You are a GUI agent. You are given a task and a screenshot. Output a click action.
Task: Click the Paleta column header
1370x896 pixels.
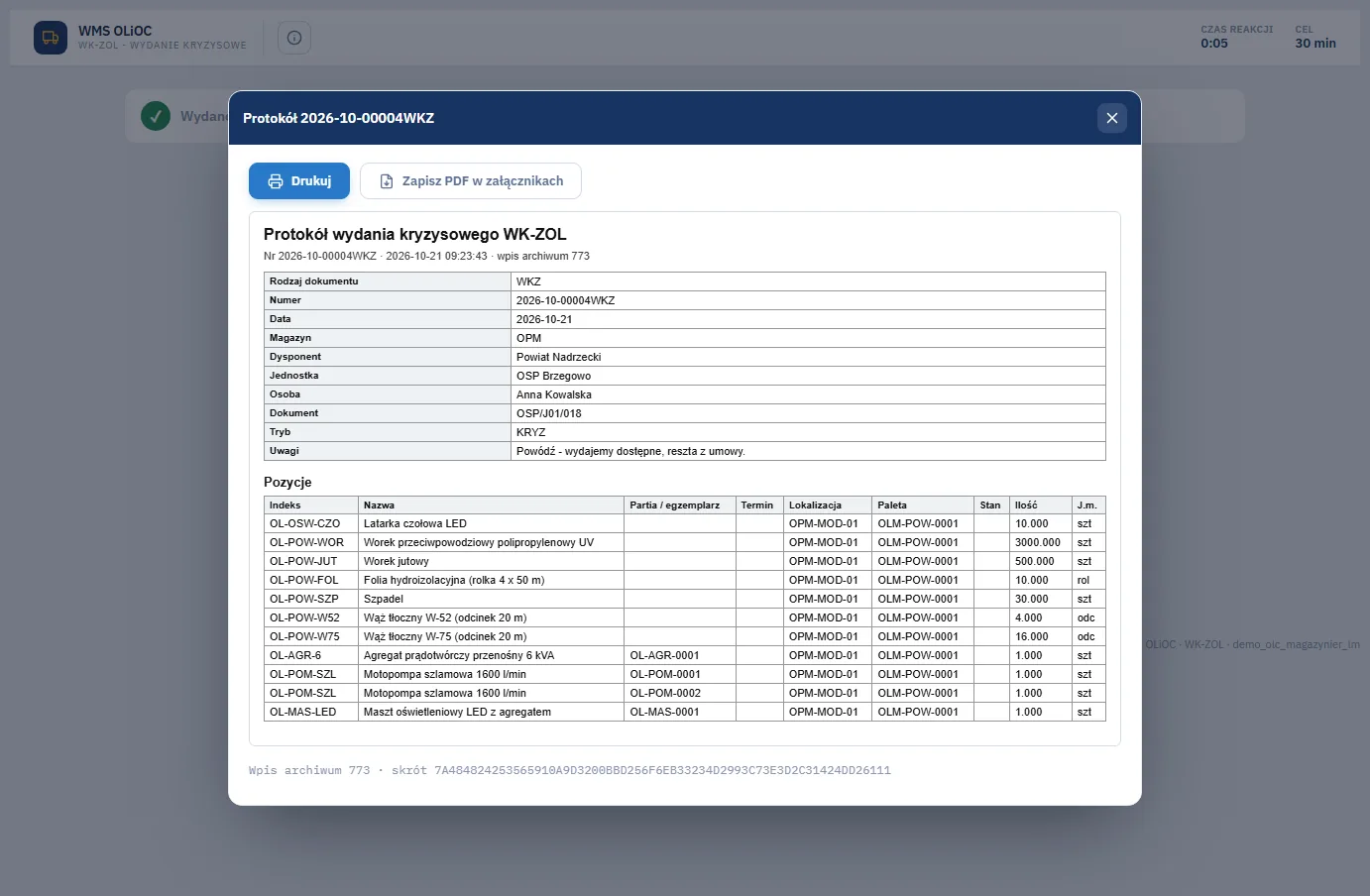tap(923, 505)
